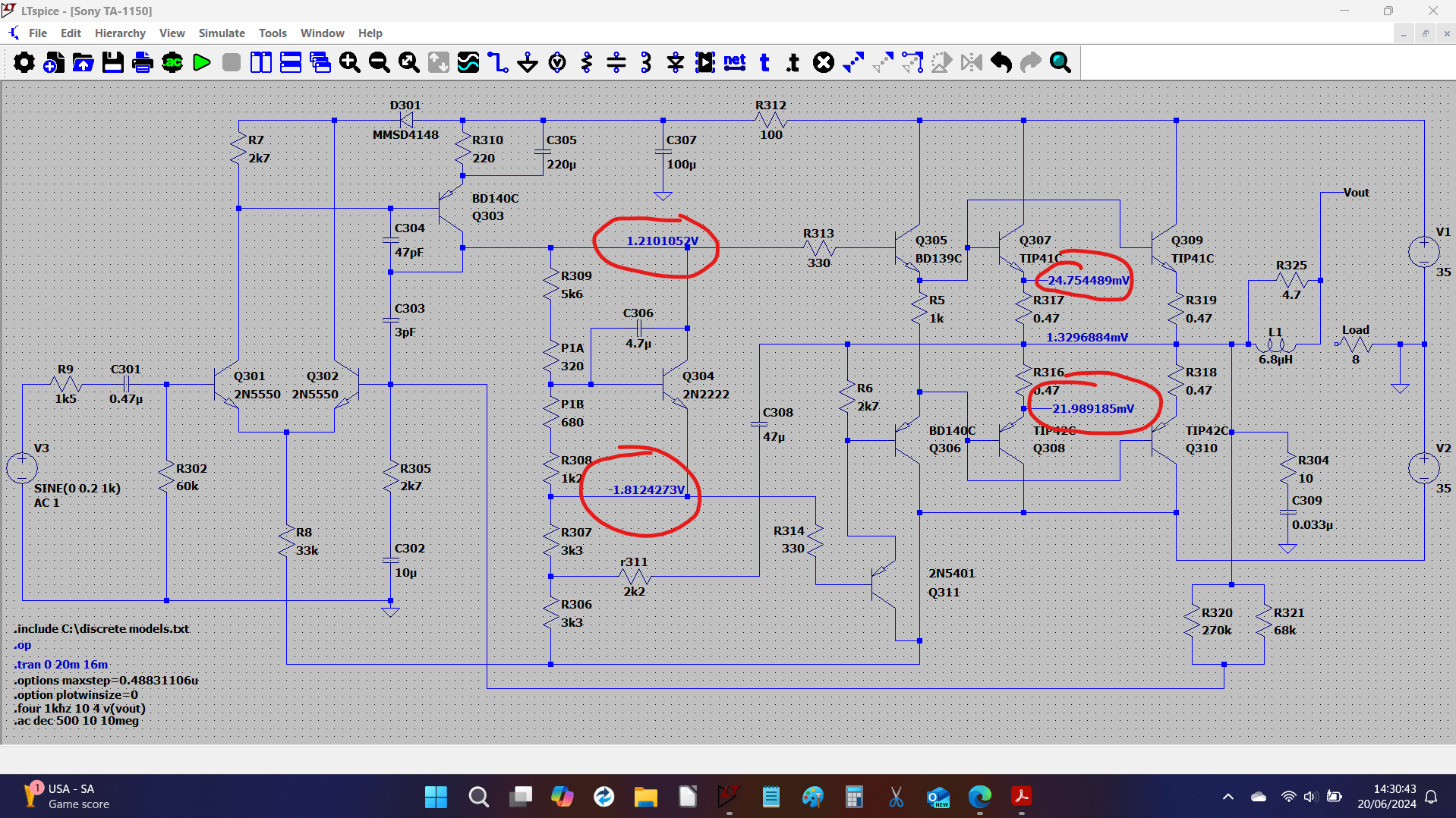This screenshot has height=818, width=1456.
Task: Click the '1.2101052V' voltage label
Action: 662,241
